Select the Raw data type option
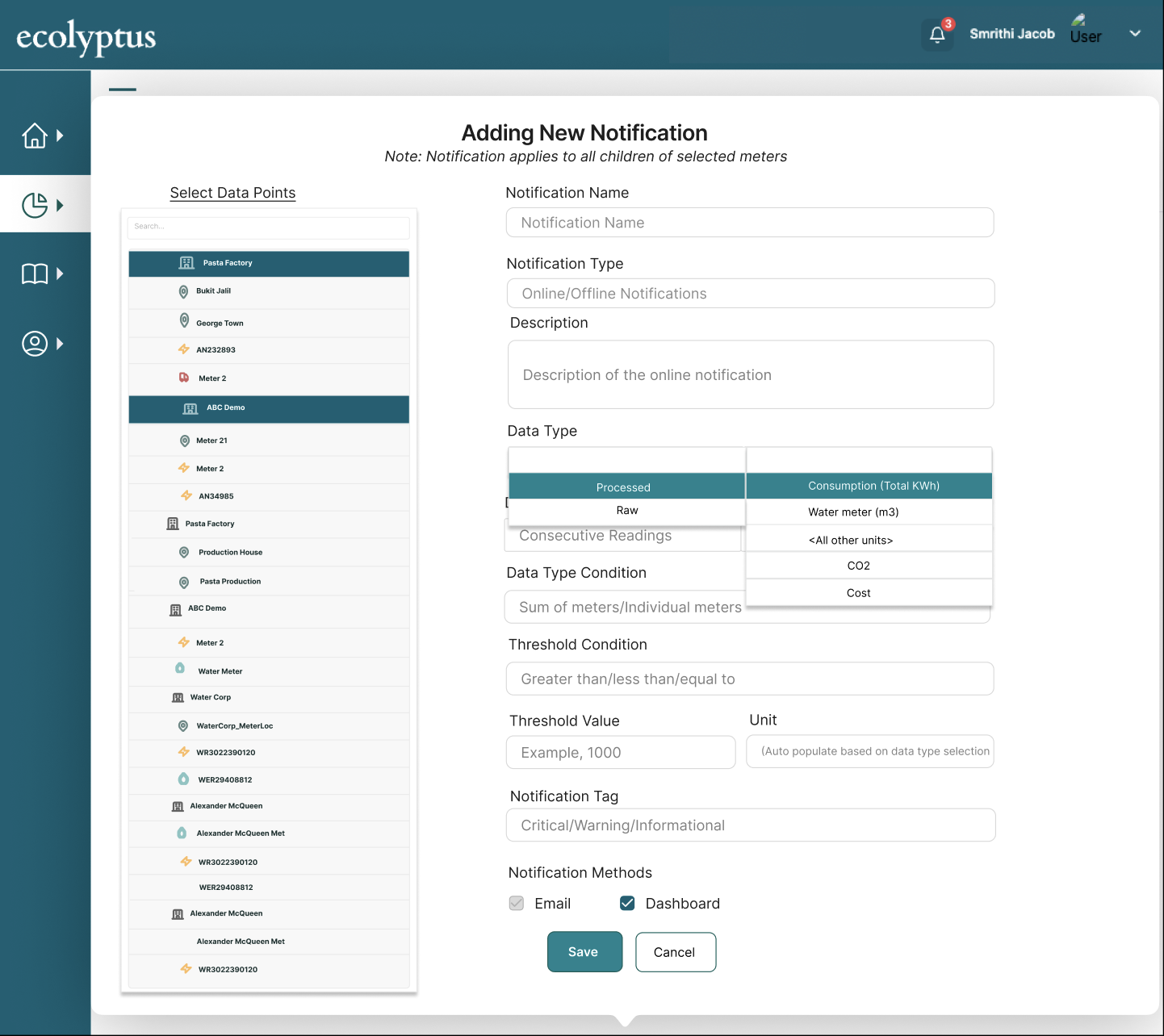 tap(626, 511)
